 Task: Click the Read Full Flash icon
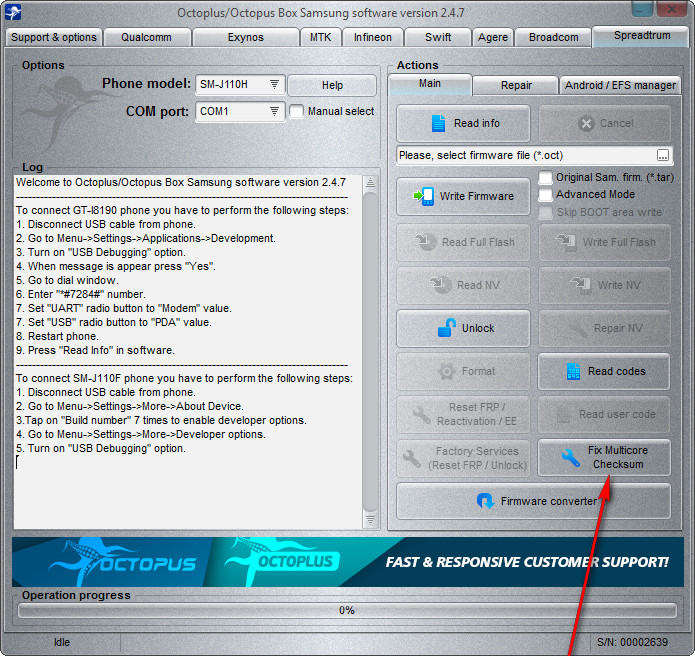[426, 242]
